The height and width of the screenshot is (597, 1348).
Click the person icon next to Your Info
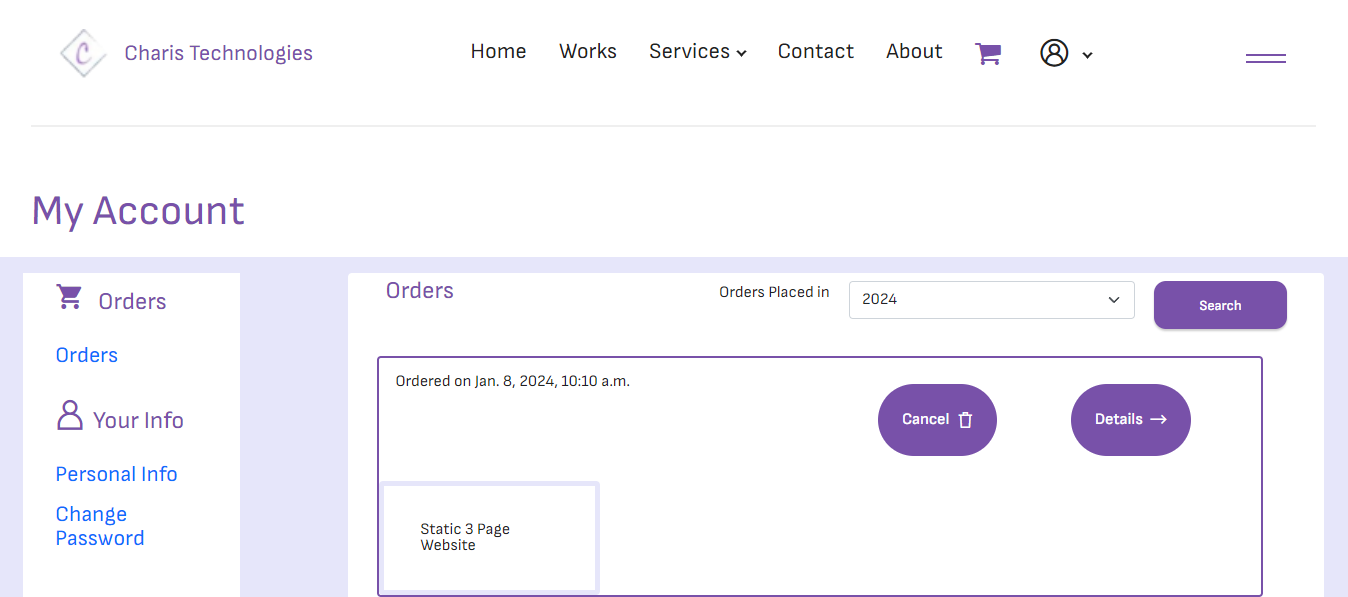click(x=68, y=417)
